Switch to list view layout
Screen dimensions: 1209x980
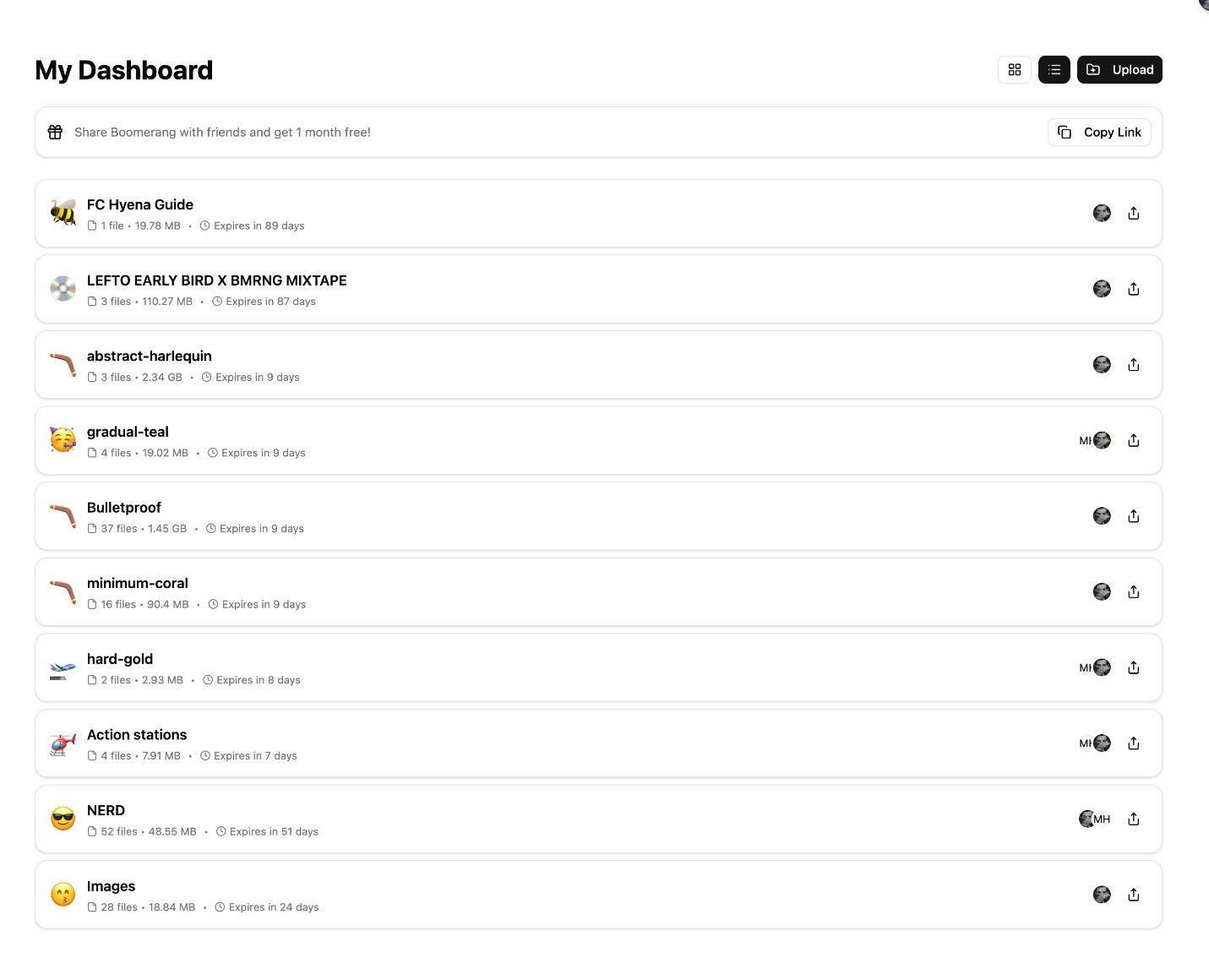coord(1054,69)
